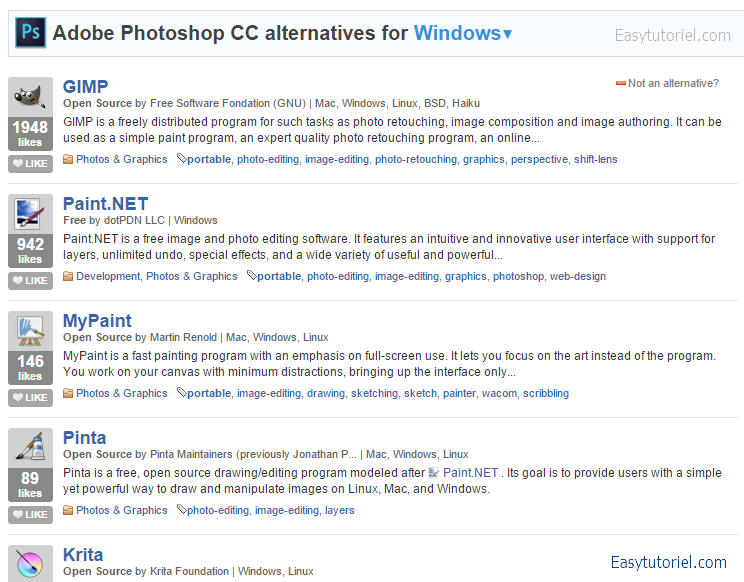
Task: Click 'Free by dotPDN LLC | Windows' text
Action: [x=140, y=220]
